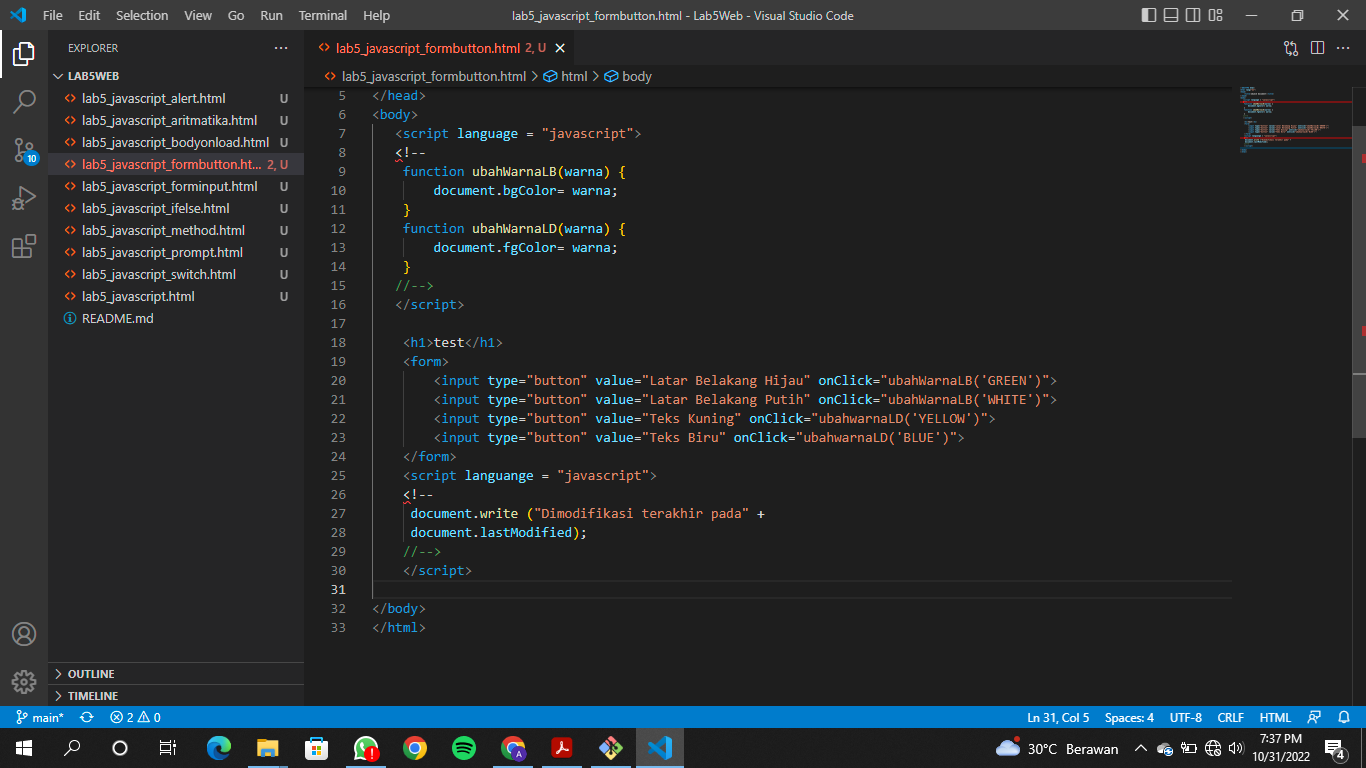The width and height of the screenshot is (1366, 768).
Task: Open problems indicator showing 2 errors
Action: (x=135, y=717)
